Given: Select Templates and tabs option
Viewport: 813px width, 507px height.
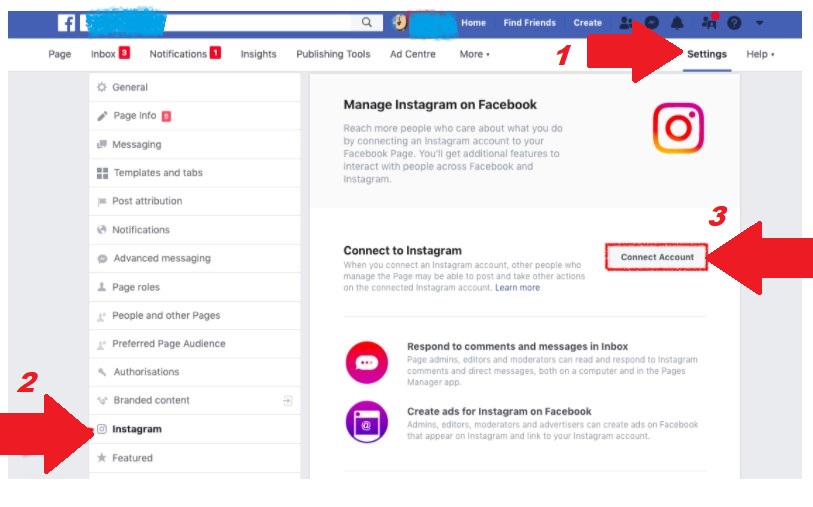Looking at the screenshot, I should click(194, 173).
